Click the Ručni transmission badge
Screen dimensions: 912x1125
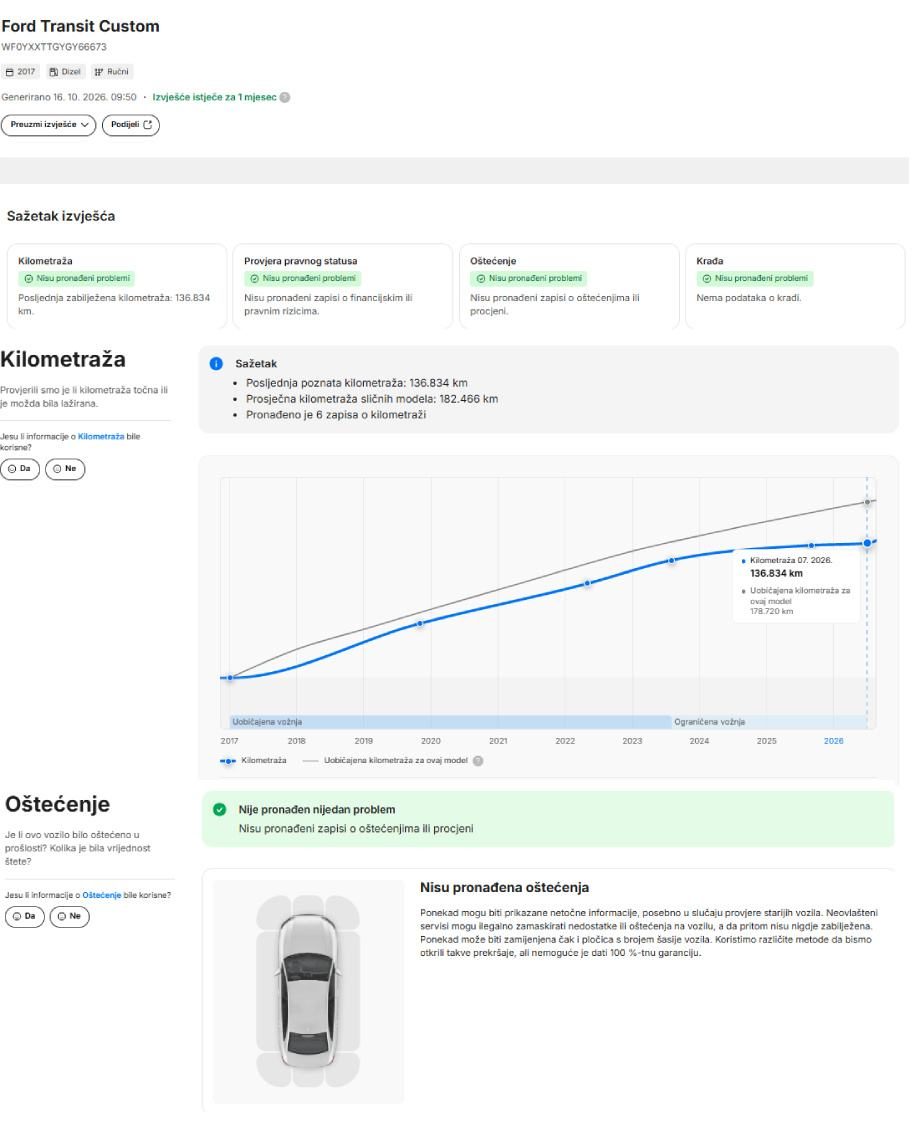point(112,72)
